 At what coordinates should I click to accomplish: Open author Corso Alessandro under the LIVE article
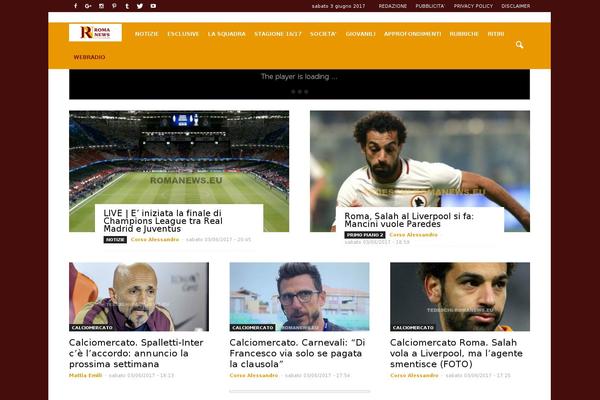[x=155, y=240]
